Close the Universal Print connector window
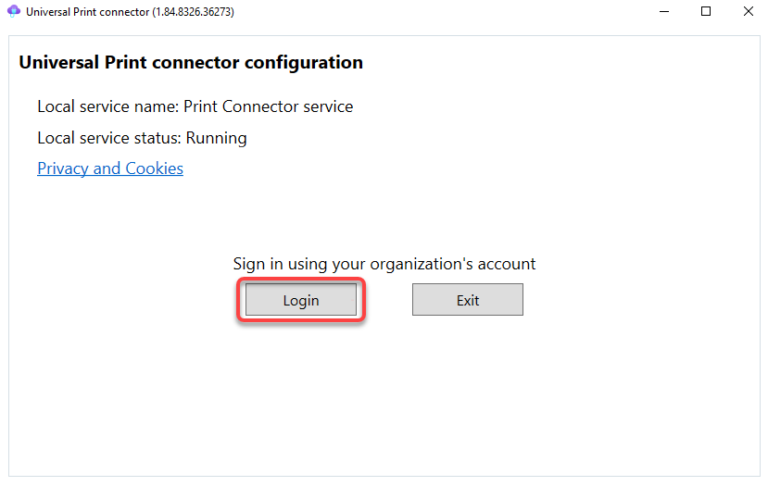Viewport: 768px width, 486px height. point(748,11)
